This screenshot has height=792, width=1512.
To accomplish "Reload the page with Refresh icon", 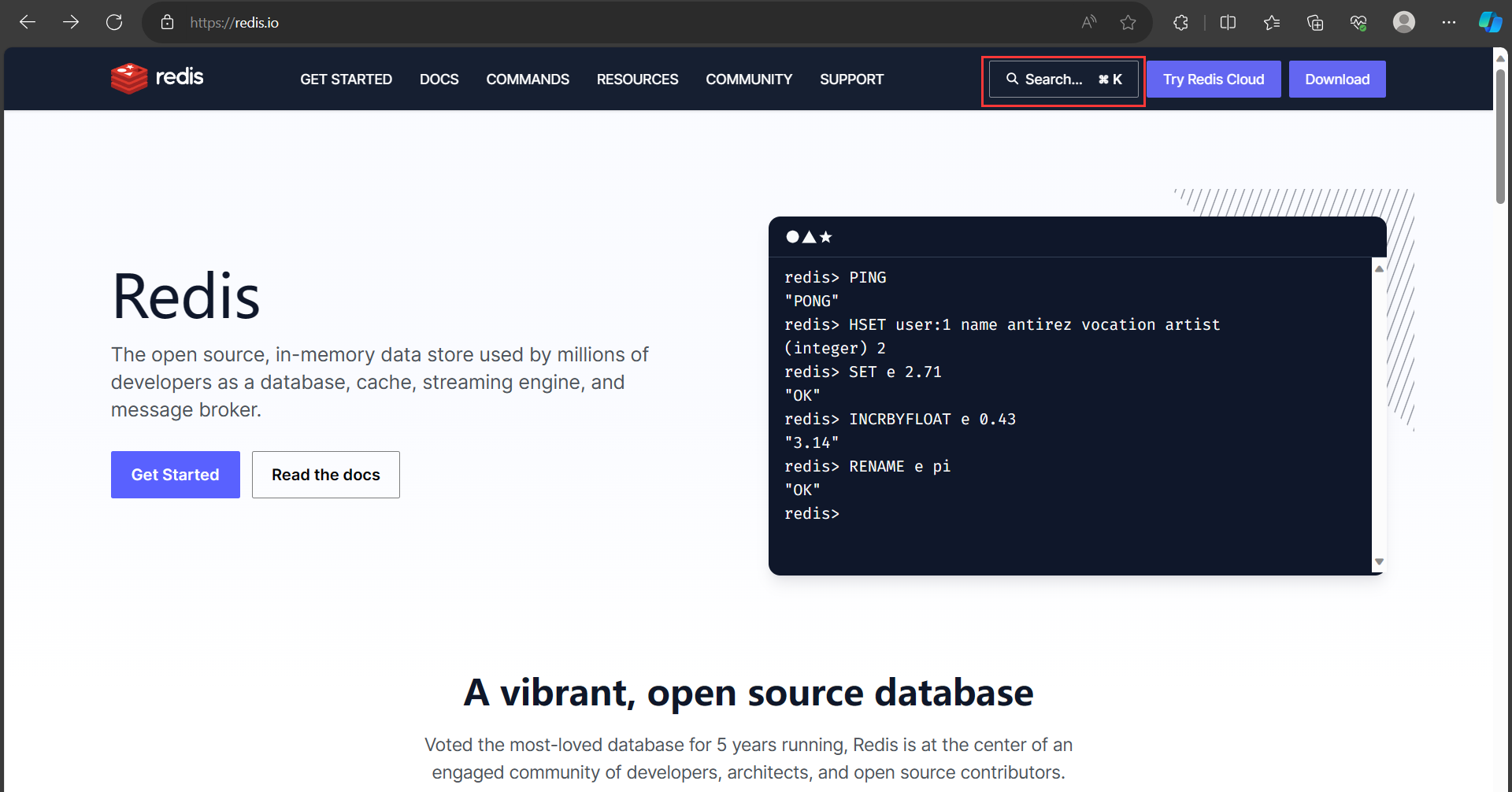I will 114,22.
